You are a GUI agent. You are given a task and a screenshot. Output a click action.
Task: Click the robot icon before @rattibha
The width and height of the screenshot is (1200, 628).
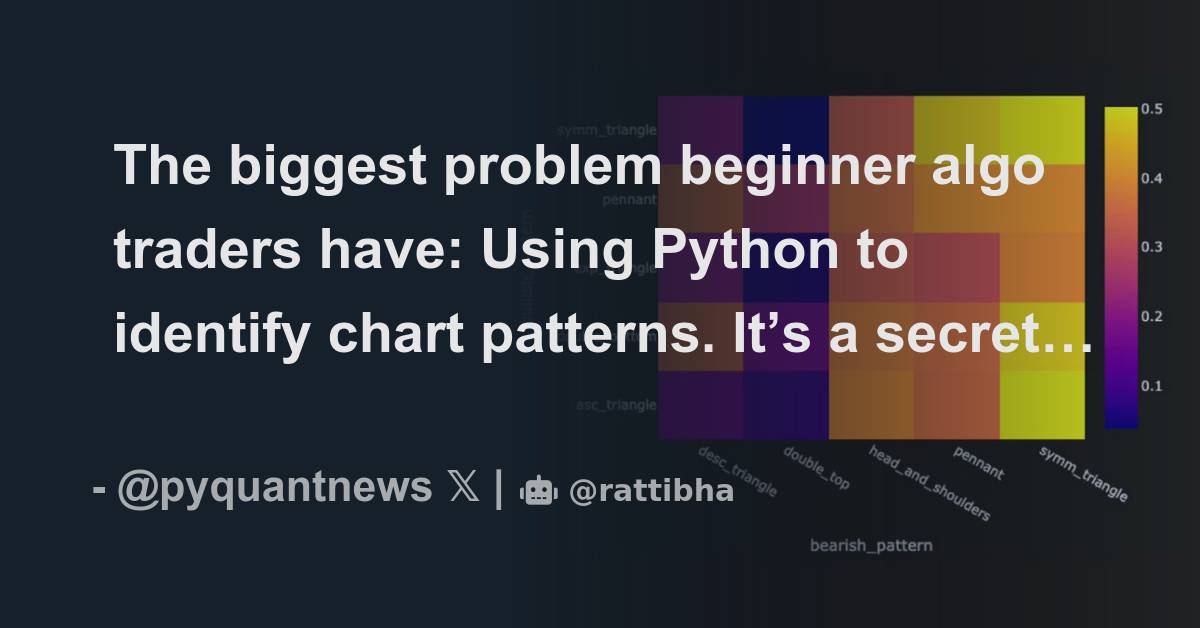click(538, 491)
